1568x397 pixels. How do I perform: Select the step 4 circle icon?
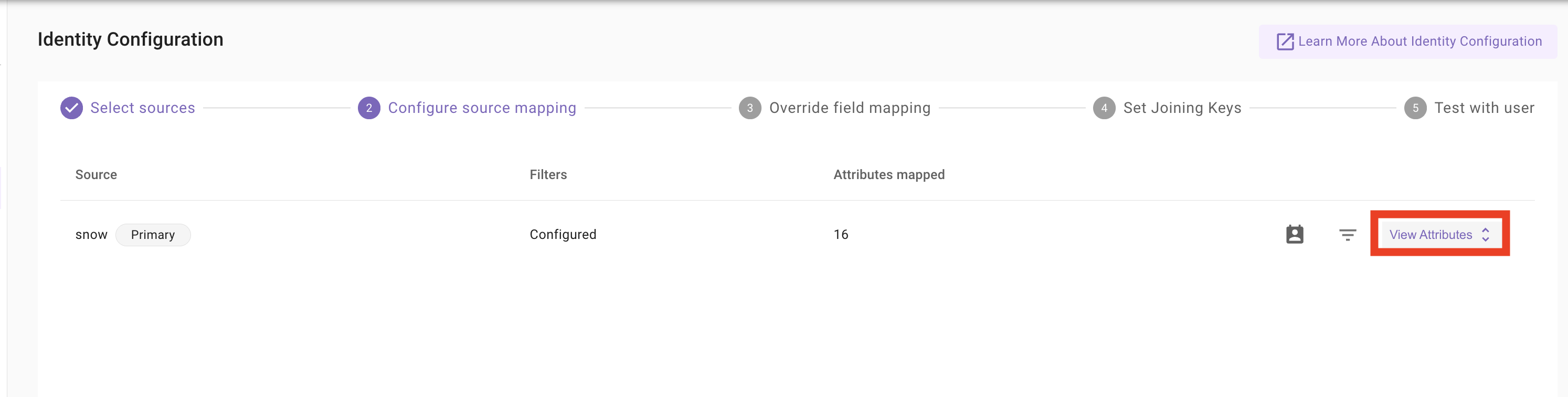coord(1104,108)
